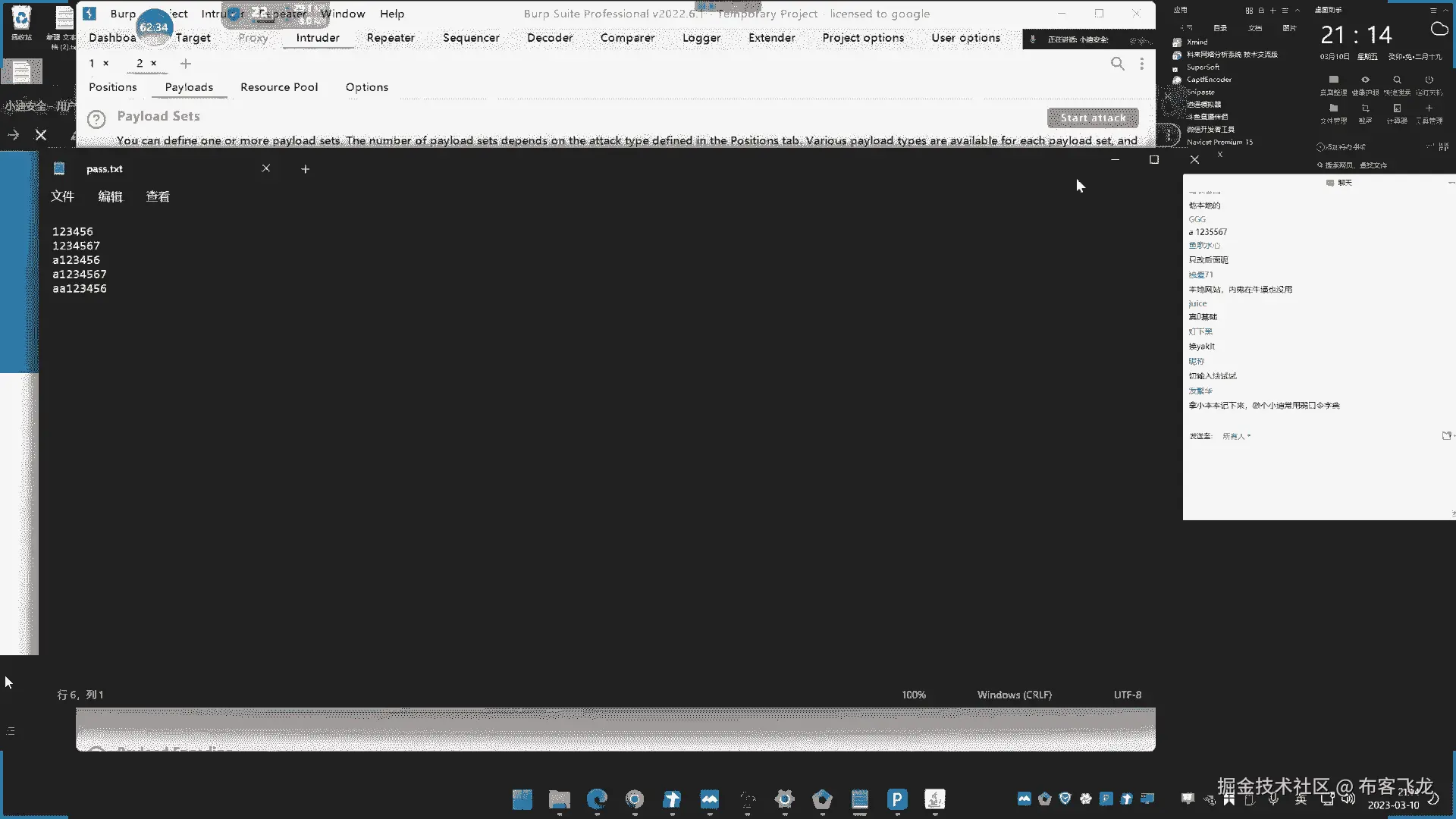
Task: Close the pass.txt Notepad tab
Action: (x=265, y=168)
